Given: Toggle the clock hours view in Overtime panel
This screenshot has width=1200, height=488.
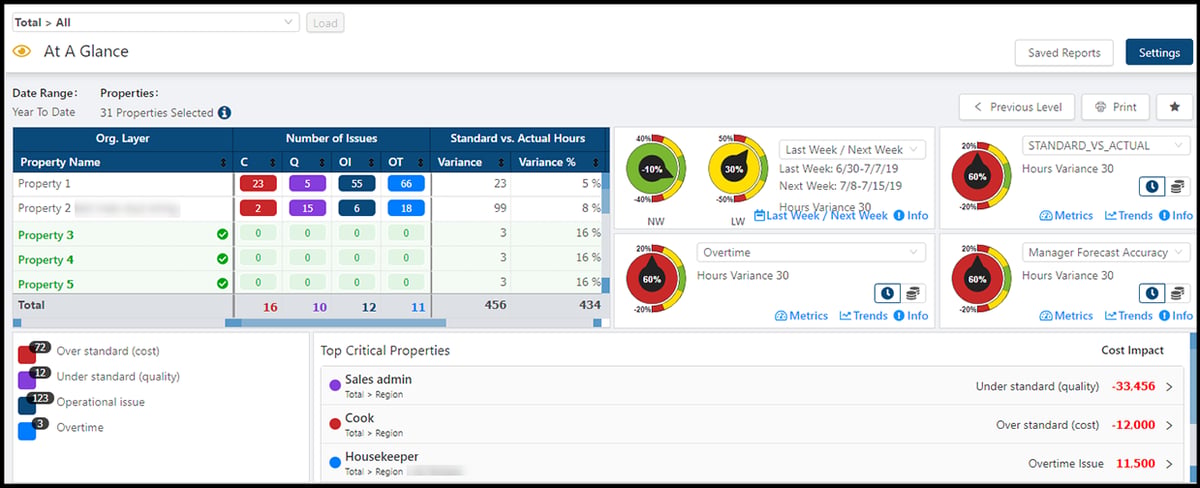Looking at the screenshot, I should 886,293.
